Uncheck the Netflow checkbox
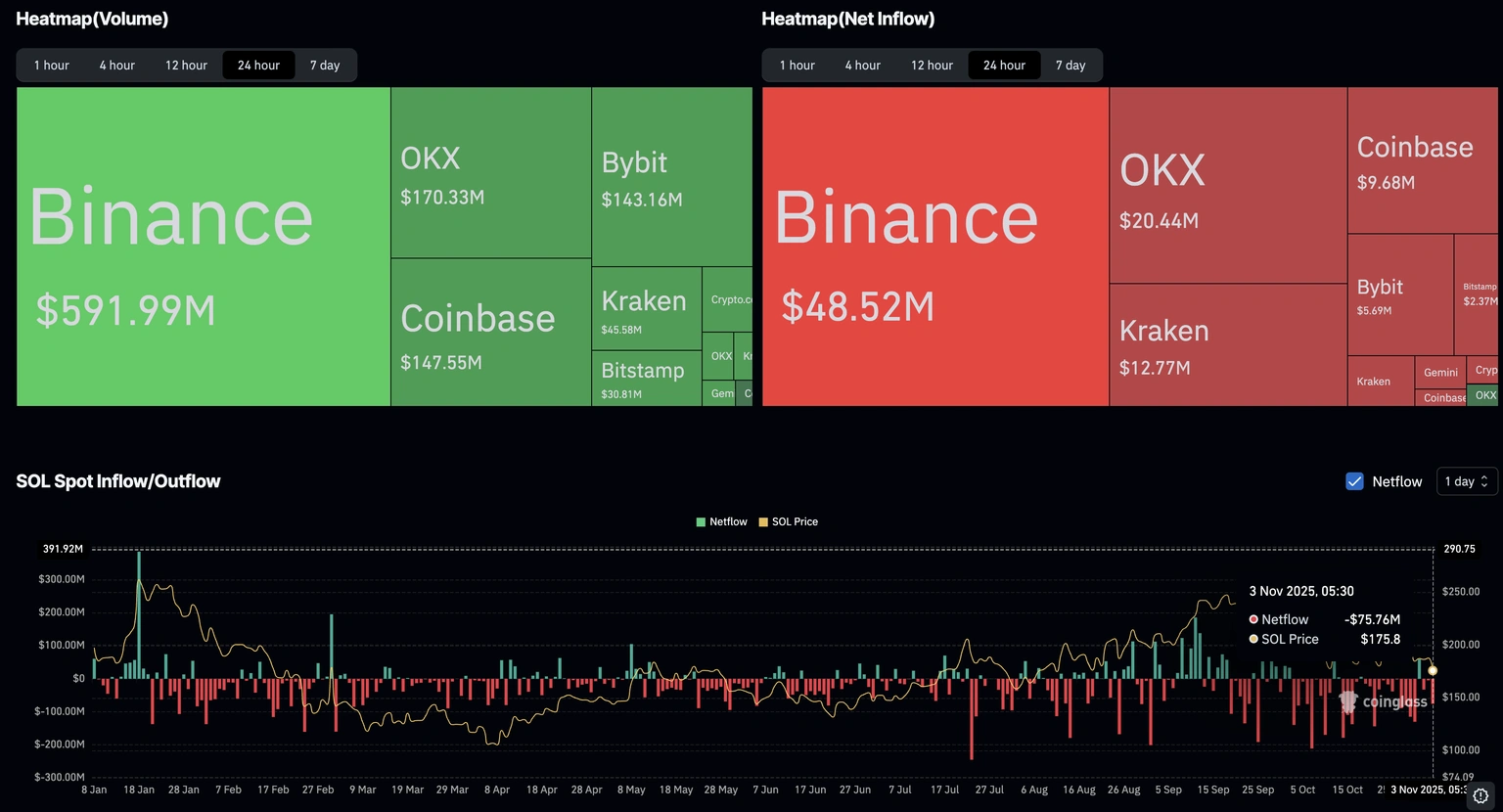The height and width of the screenshot is (812, 1503). [1354, 481]
